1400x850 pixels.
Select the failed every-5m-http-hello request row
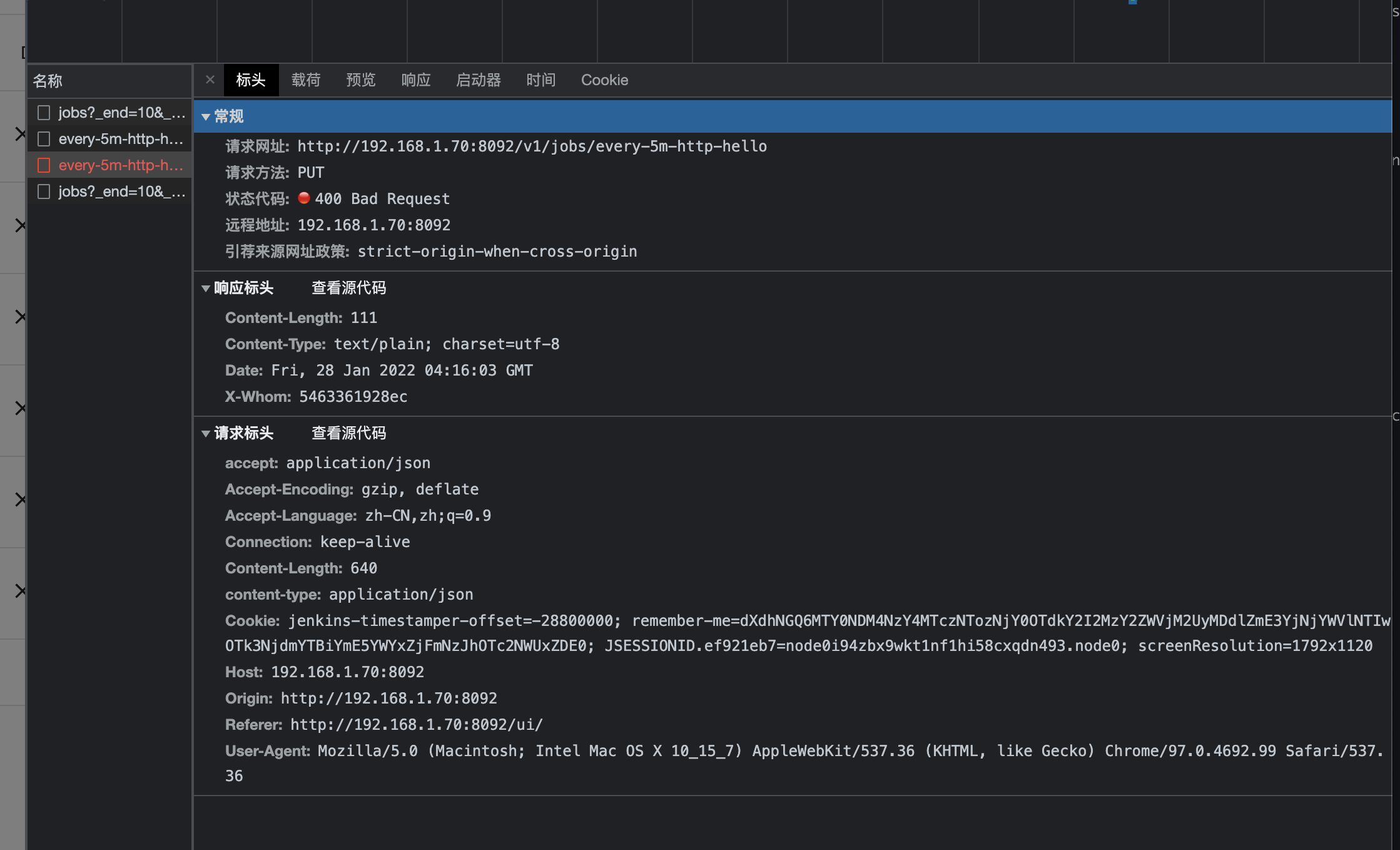click(x=120, y=165)
